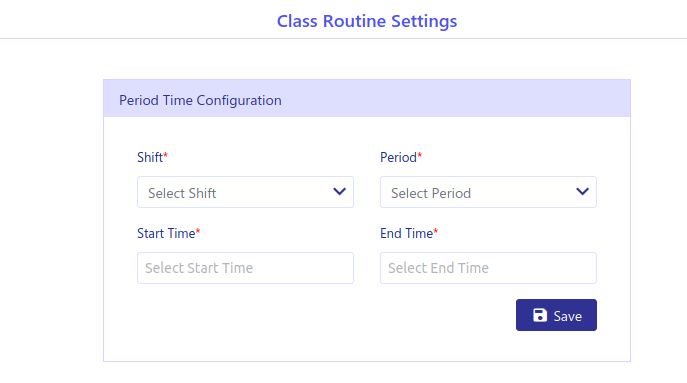
Task: Click the End Time field label
Action: [407, 233]
